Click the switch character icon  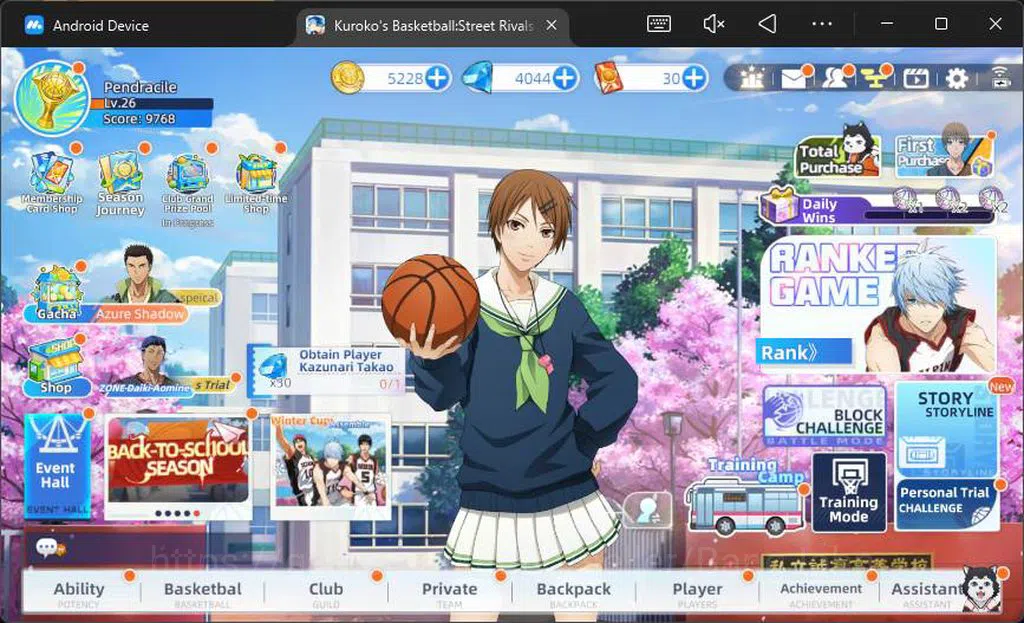647,510
